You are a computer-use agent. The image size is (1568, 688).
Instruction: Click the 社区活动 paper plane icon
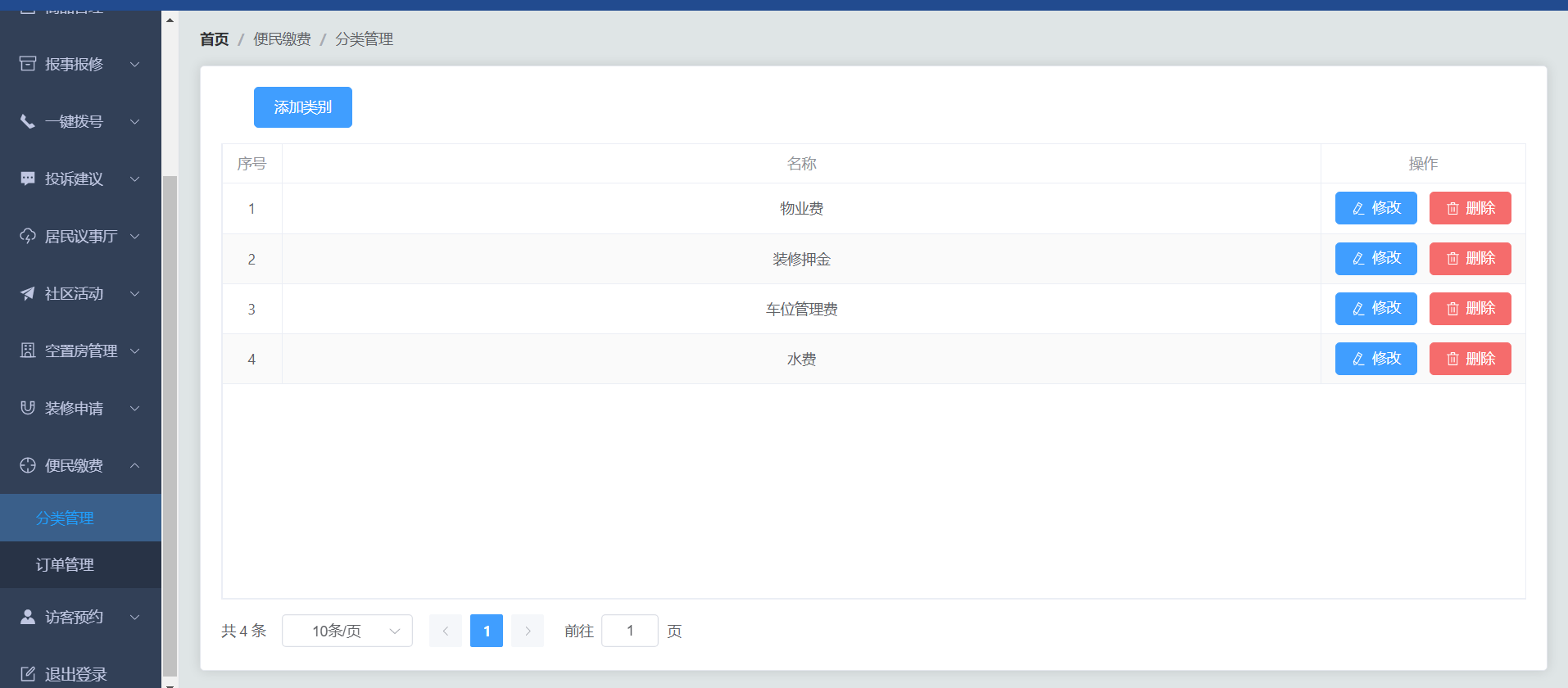click(28, 293)
